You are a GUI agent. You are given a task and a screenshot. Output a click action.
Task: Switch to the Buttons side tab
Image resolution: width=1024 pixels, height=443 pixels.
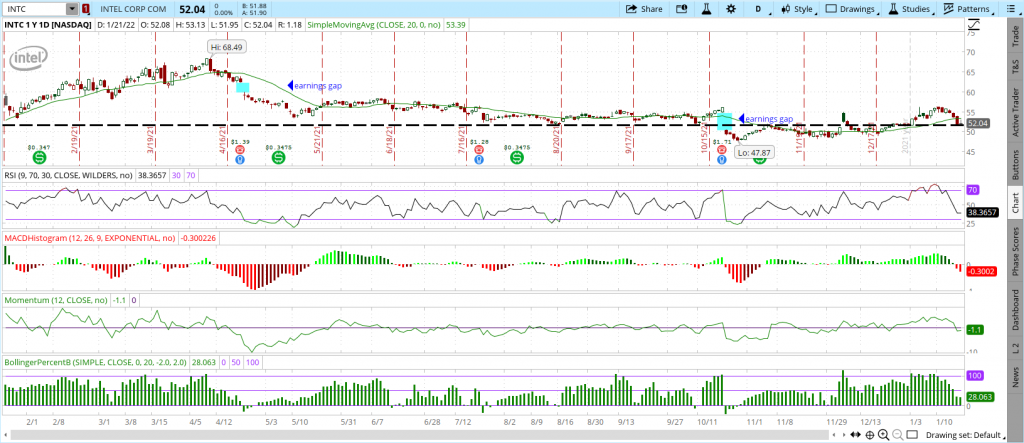(x=1015, y=163)
